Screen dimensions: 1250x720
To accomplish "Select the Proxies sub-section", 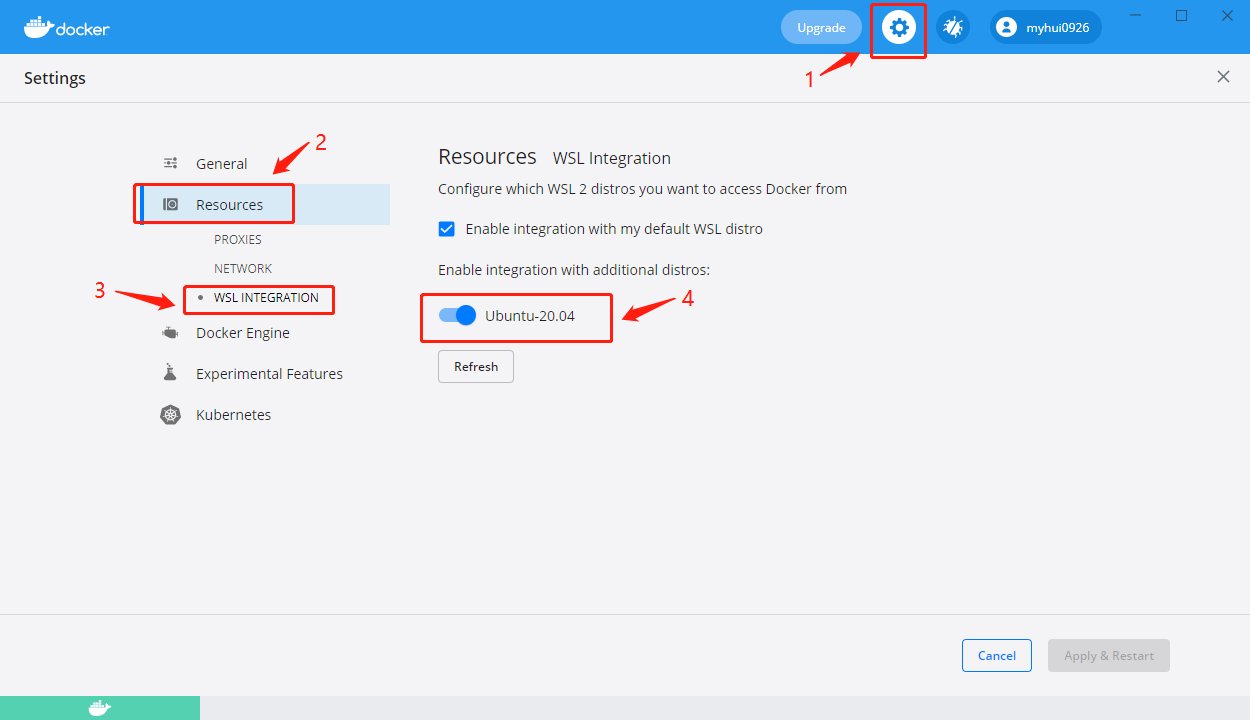I will click(238, 240).
